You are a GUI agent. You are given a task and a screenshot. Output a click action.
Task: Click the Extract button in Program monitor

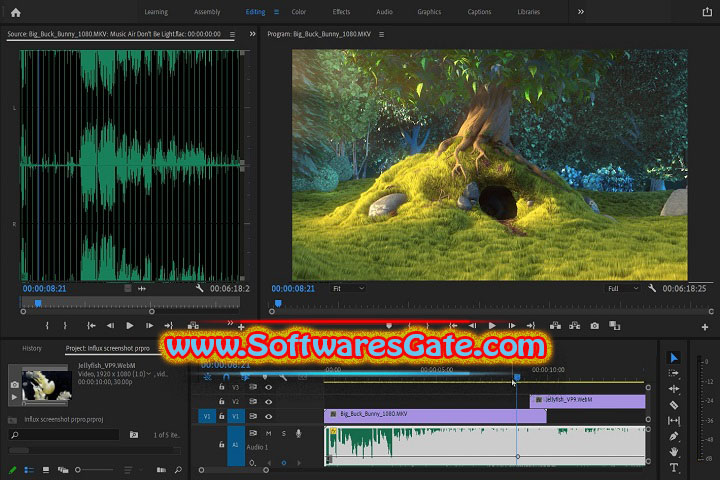[x=575, y=326]
